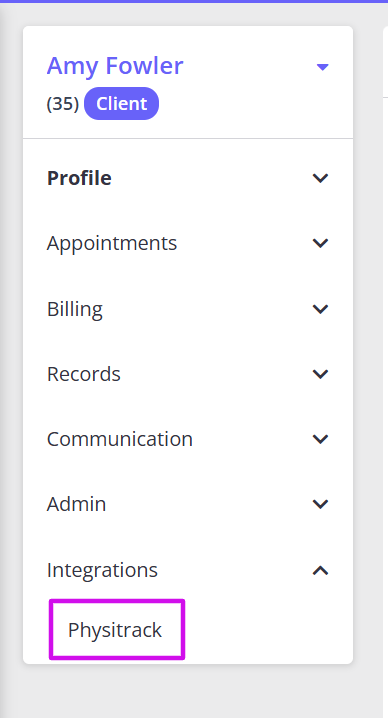Expand the Profile section chevron

click(320, 178)
